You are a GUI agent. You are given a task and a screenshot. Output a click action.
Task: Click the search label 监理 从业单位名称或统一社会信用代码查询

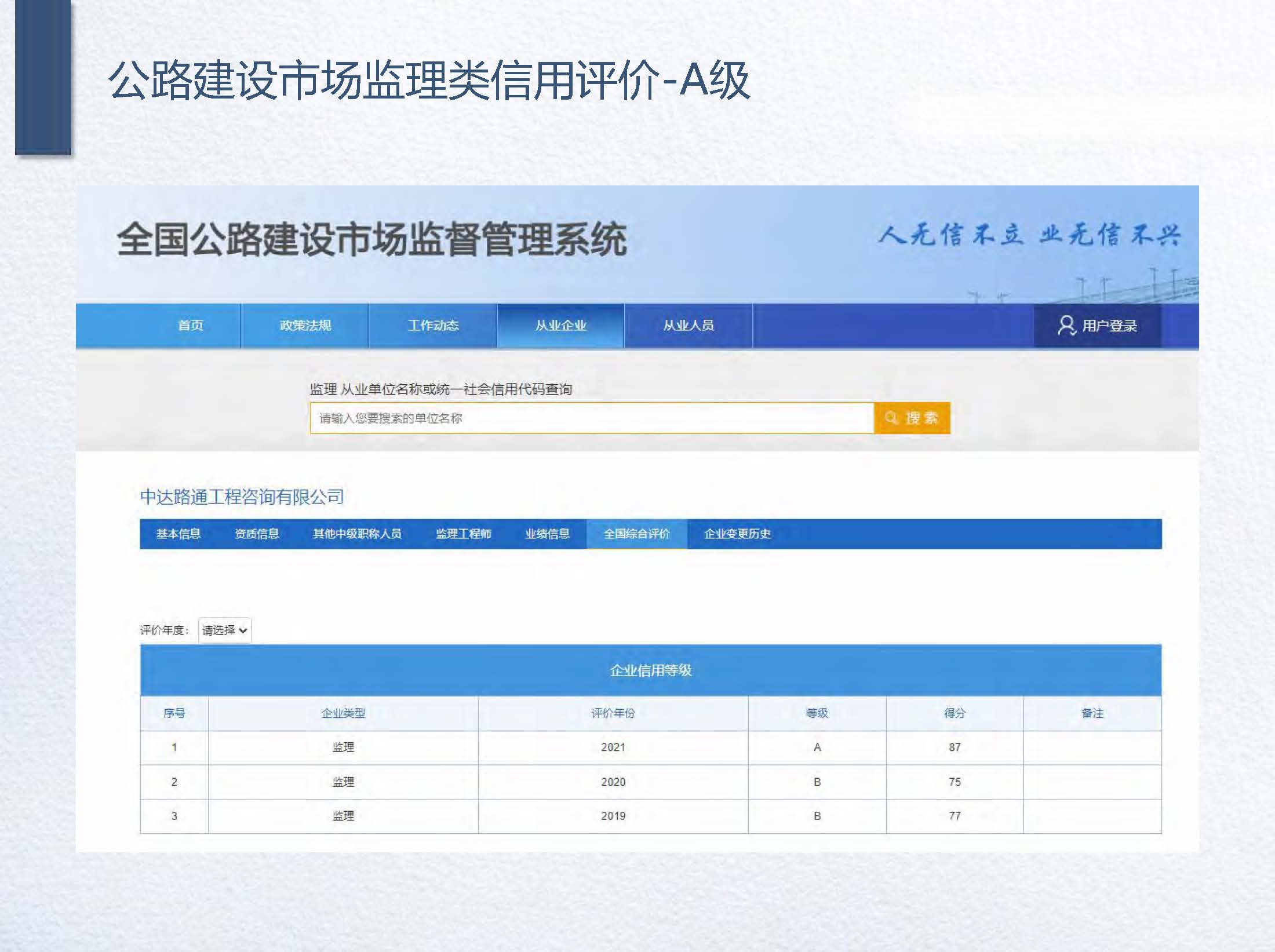pyautogui.click(x=441, y=389)
